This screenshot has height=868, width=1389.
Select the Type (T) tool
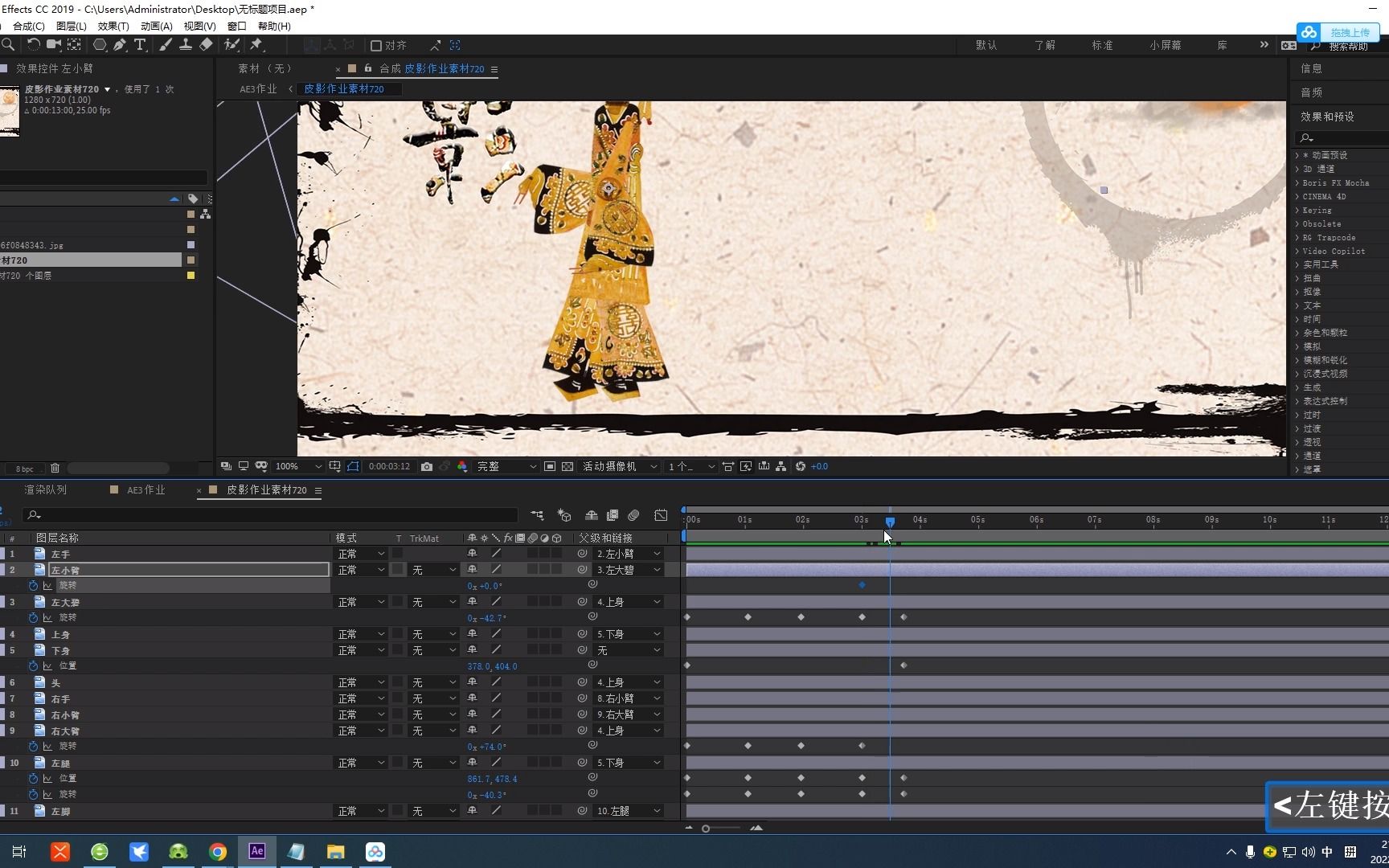(140, 45)
